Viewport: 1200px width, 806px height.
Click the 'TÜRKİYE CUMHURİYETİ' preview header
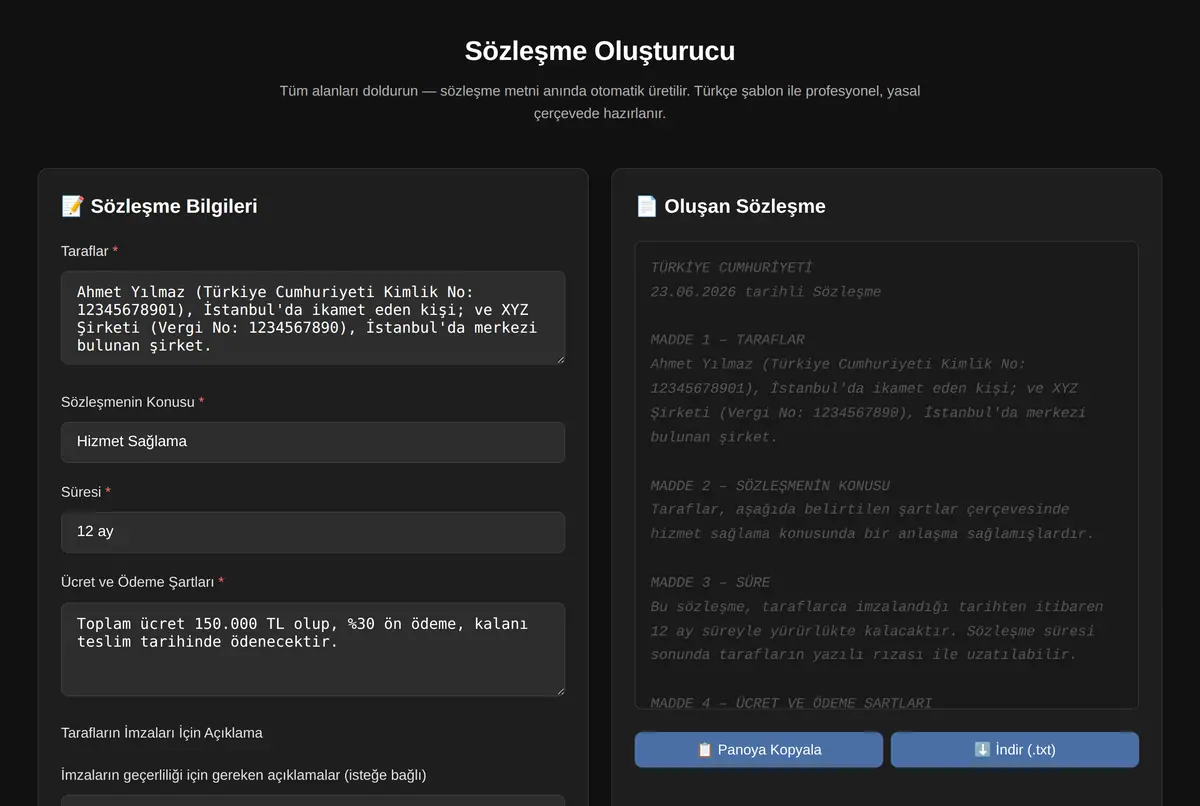point(731,268)
